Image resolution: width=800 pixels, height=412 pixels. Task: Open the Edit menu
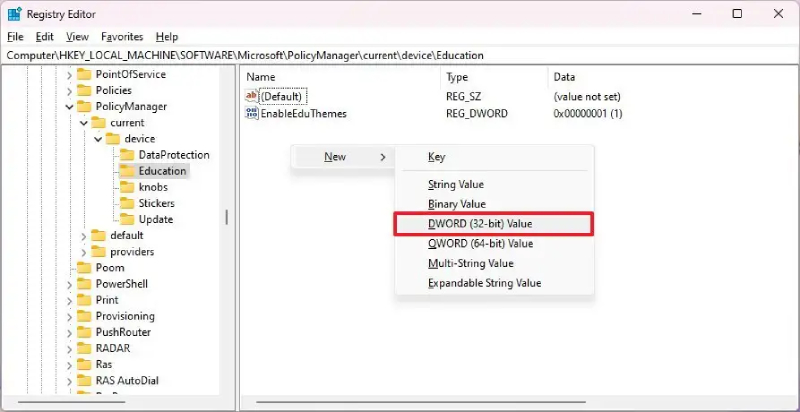pyautogui.click(x=44, y=37)
